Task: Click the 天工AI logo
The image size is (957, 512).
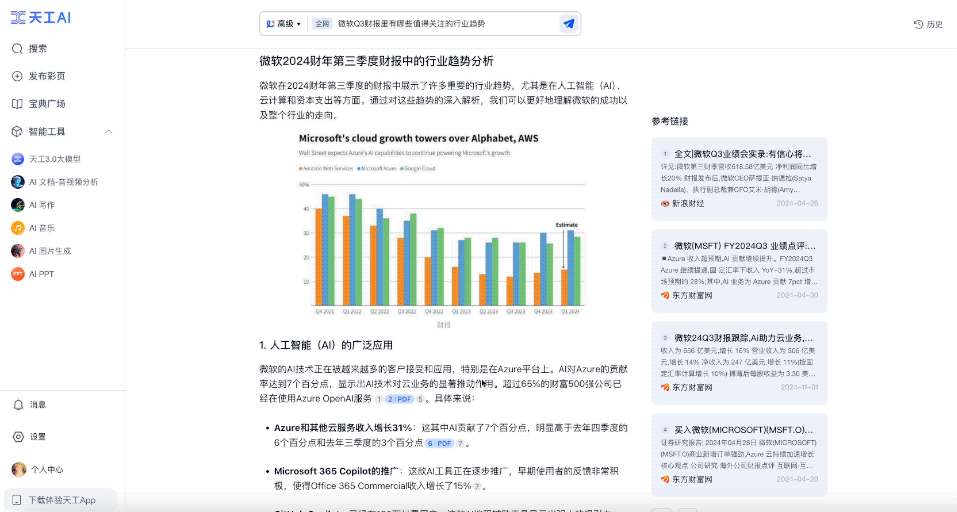Action: [41, 18]
